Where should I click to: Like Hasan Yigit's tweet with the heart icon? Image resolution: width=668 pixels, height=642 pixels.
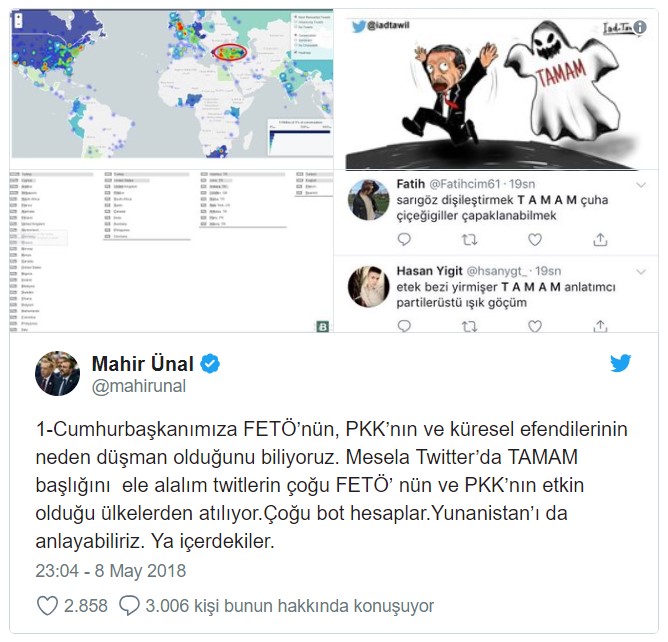click(x=535, y=326)
